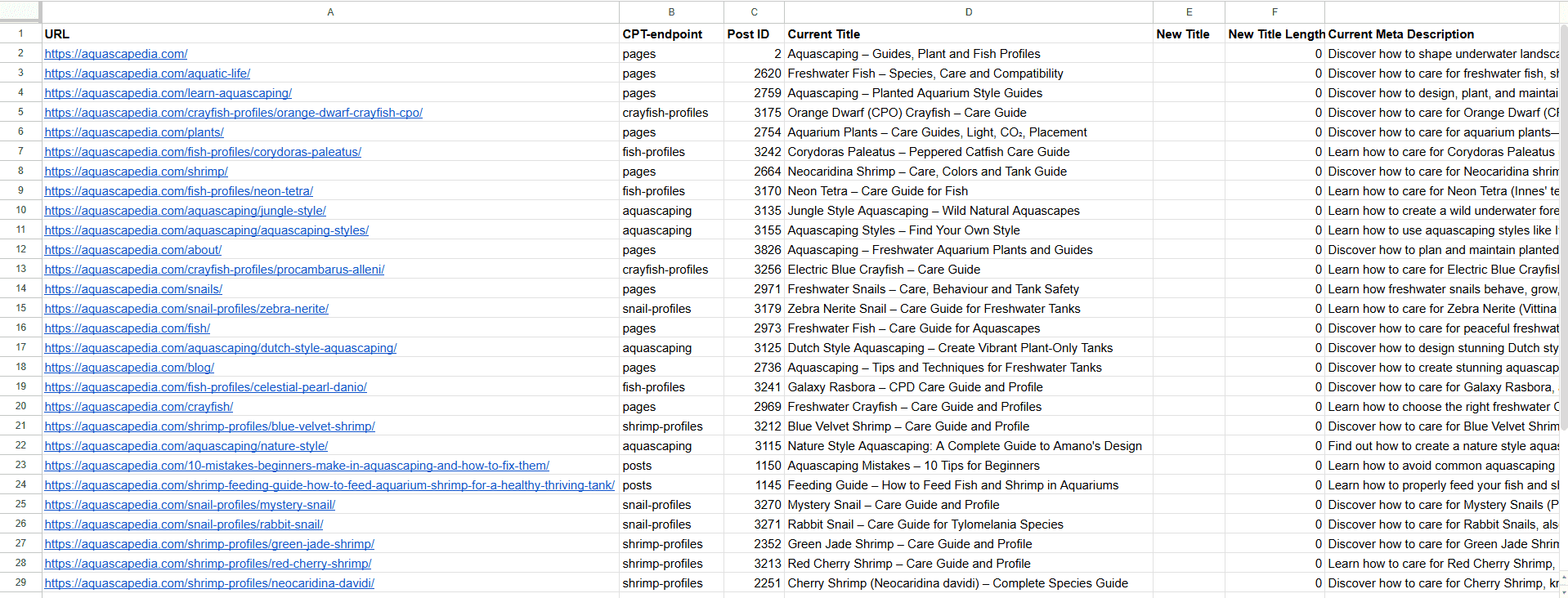Select the 'New Title' header cell
This screenshot has width=1568, height=598.
point(1188,34)
